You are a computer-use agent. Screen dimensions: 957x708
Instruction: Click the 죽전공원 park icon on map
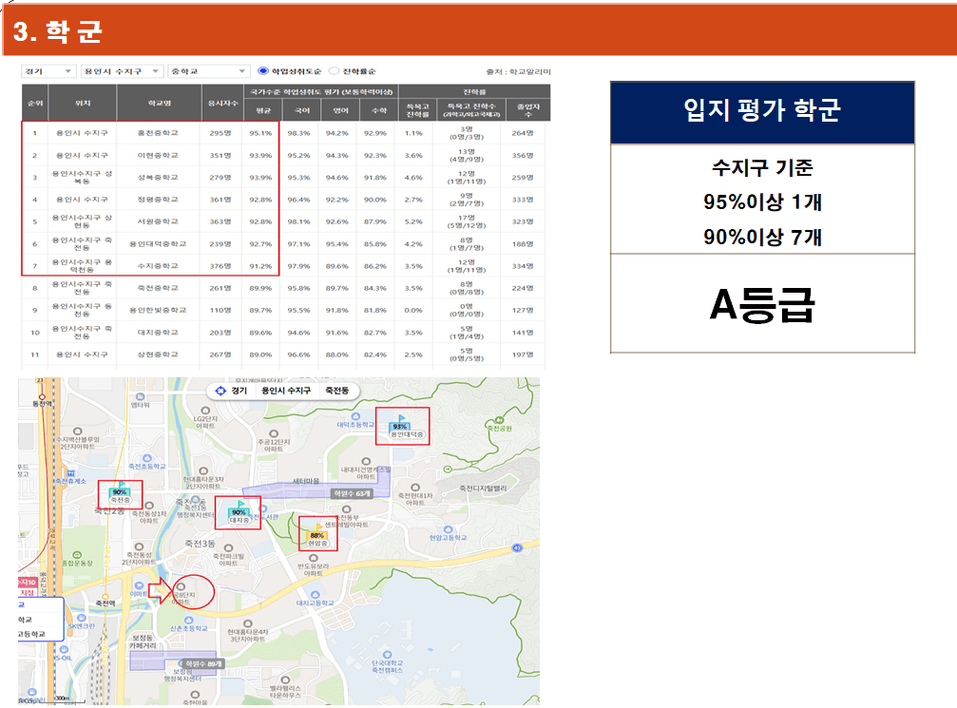[499, 420]
